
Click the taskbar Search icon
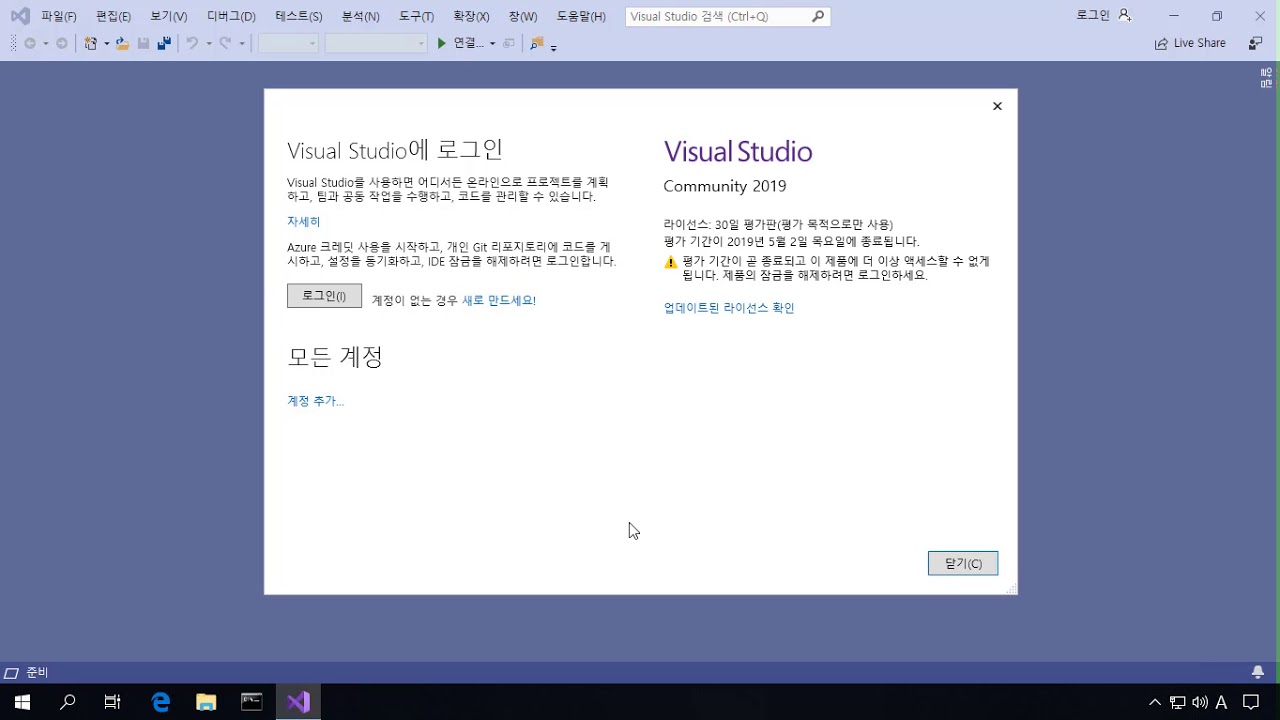click(68, 702)
